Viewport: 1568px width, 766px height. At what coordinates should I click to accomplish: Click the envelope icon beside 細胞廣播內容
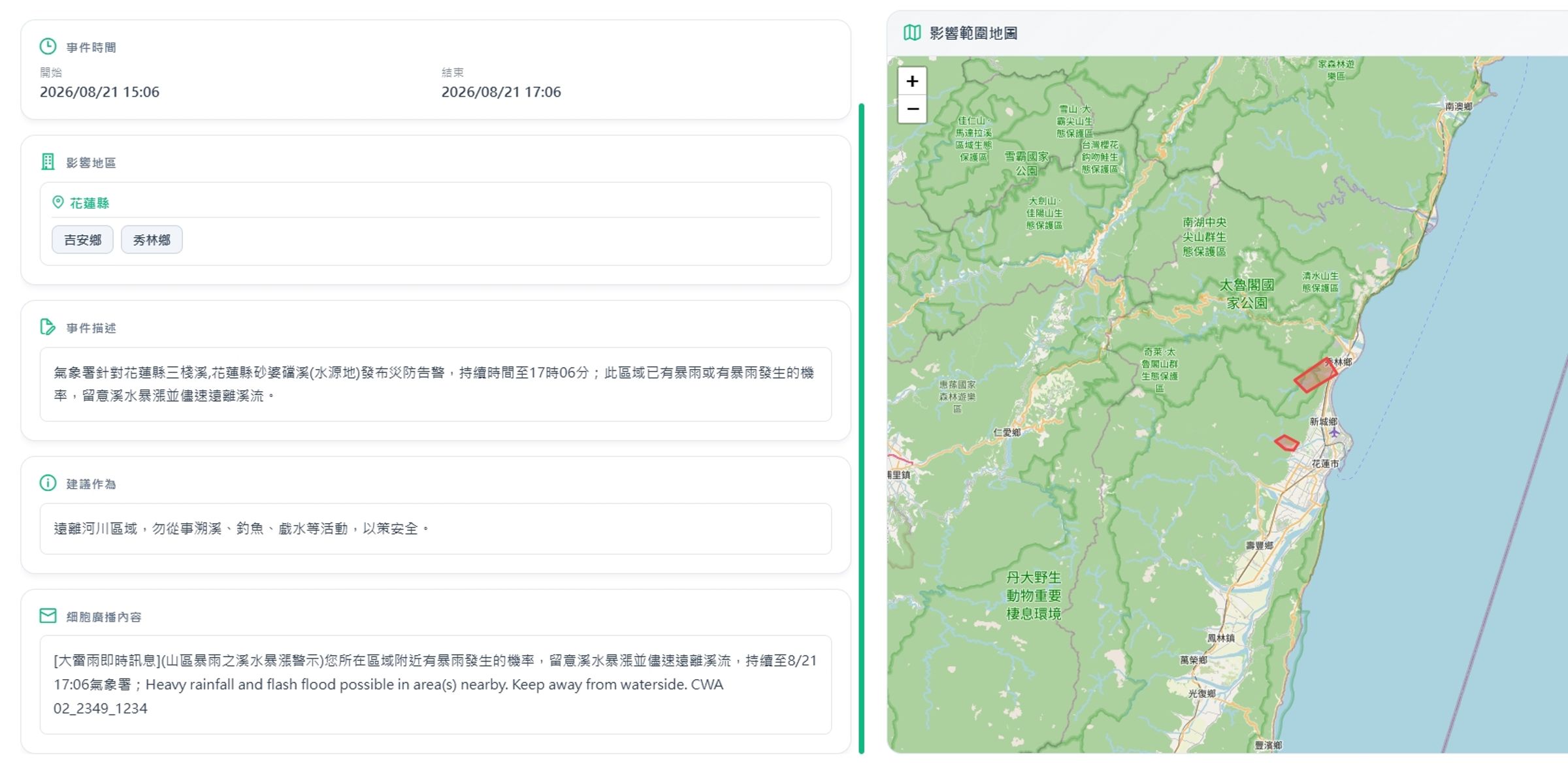tap(48, 616)
